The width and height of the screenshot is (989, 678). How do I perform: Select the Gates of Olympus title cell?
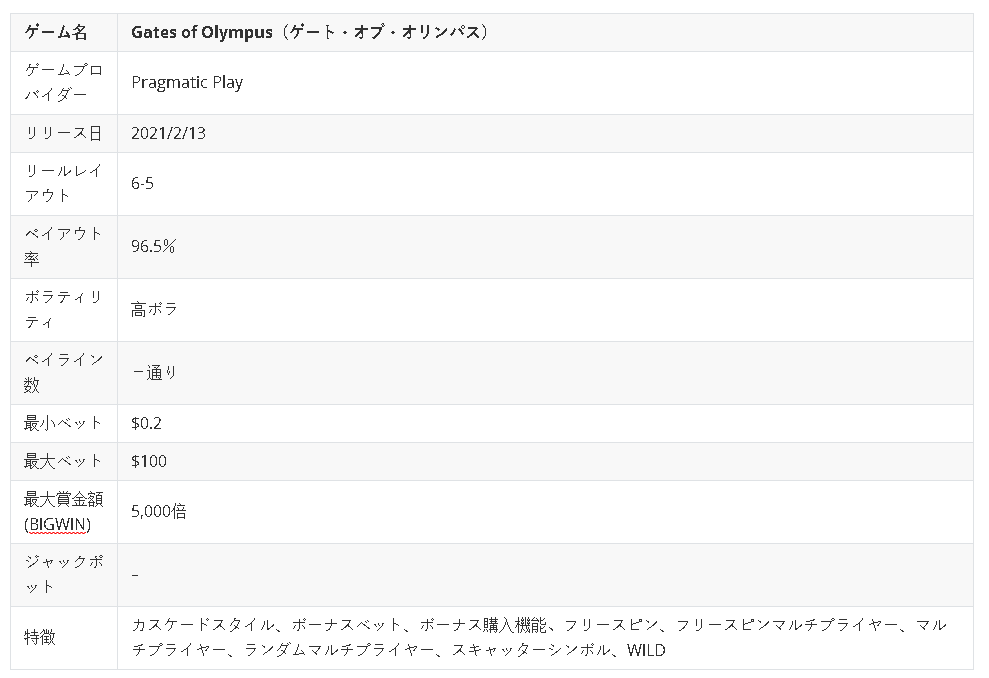(311, 32)
